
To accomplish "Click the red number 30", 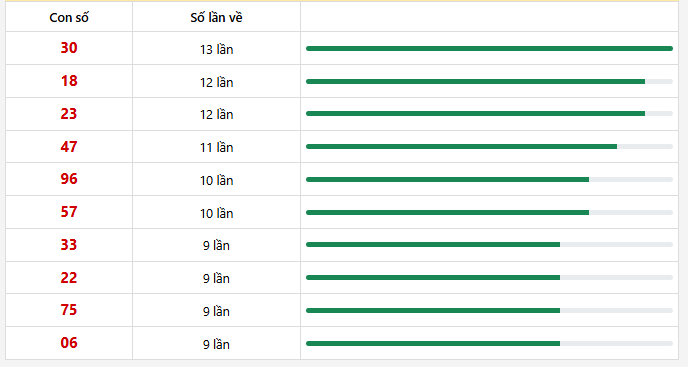I will click(x=69, y=48).
